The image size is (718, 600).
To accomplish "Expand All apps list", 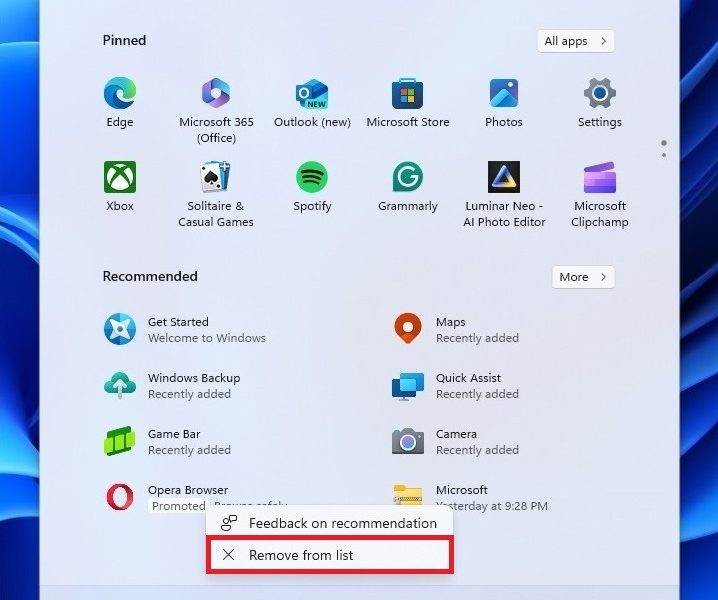I will (576, 41).
